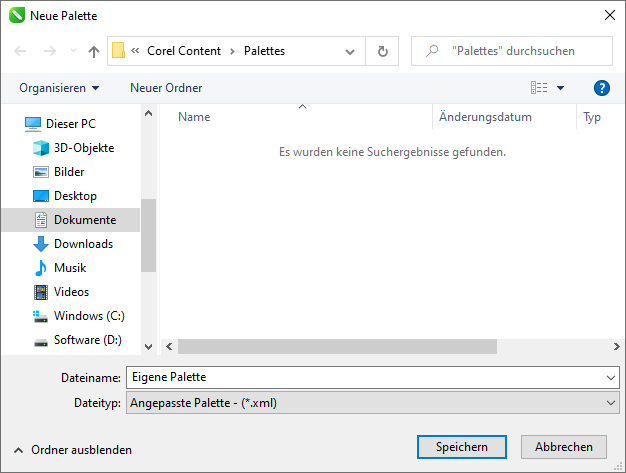The width and height of the screenshot is (626, 473).
Task: Open the Windows (C:) drive
Action: [88, 316]
